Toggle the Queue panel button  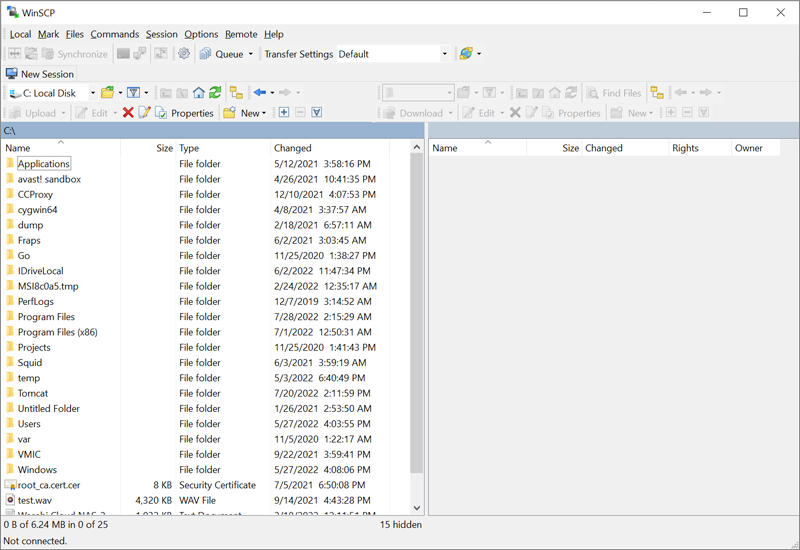coord(222,54)
